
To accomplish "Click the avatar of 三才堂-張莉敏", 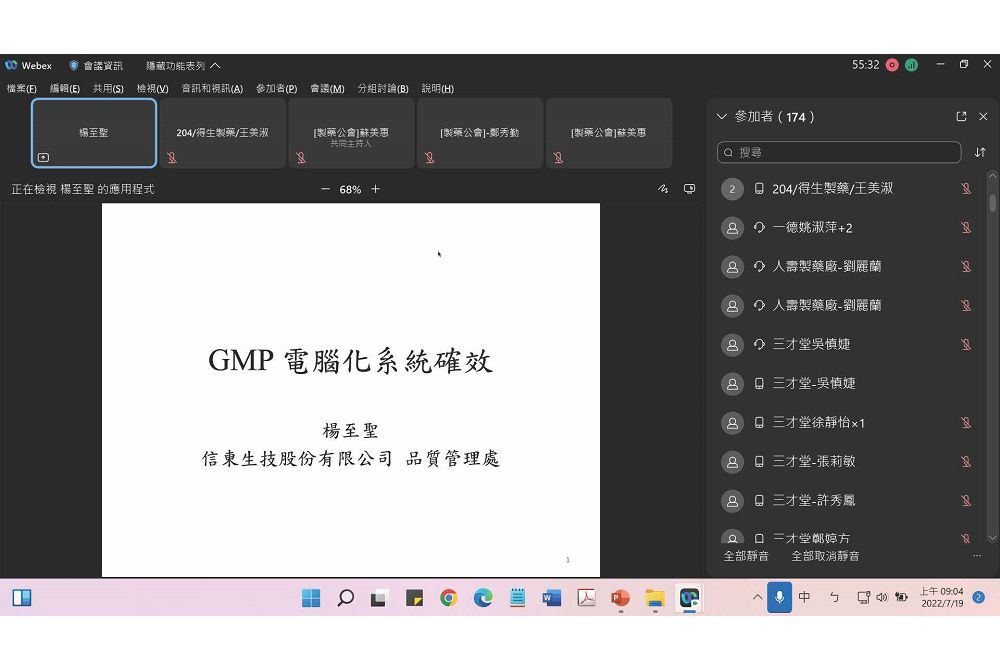I will (732, 462).
